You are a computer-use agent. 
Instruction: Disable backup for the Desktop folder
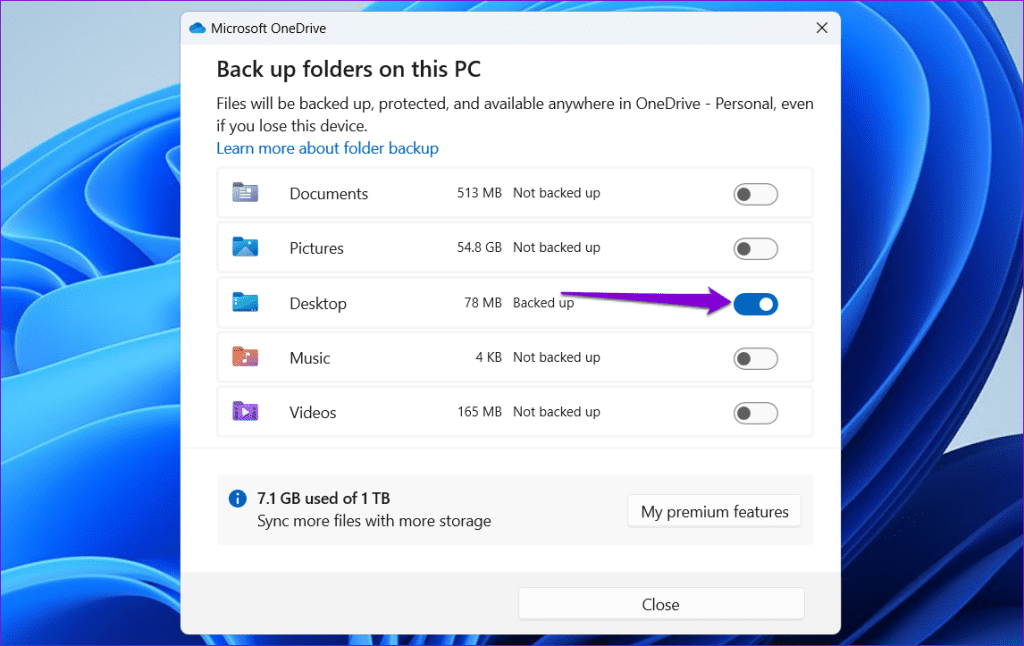pyautogui.click(x=756, y=303)
